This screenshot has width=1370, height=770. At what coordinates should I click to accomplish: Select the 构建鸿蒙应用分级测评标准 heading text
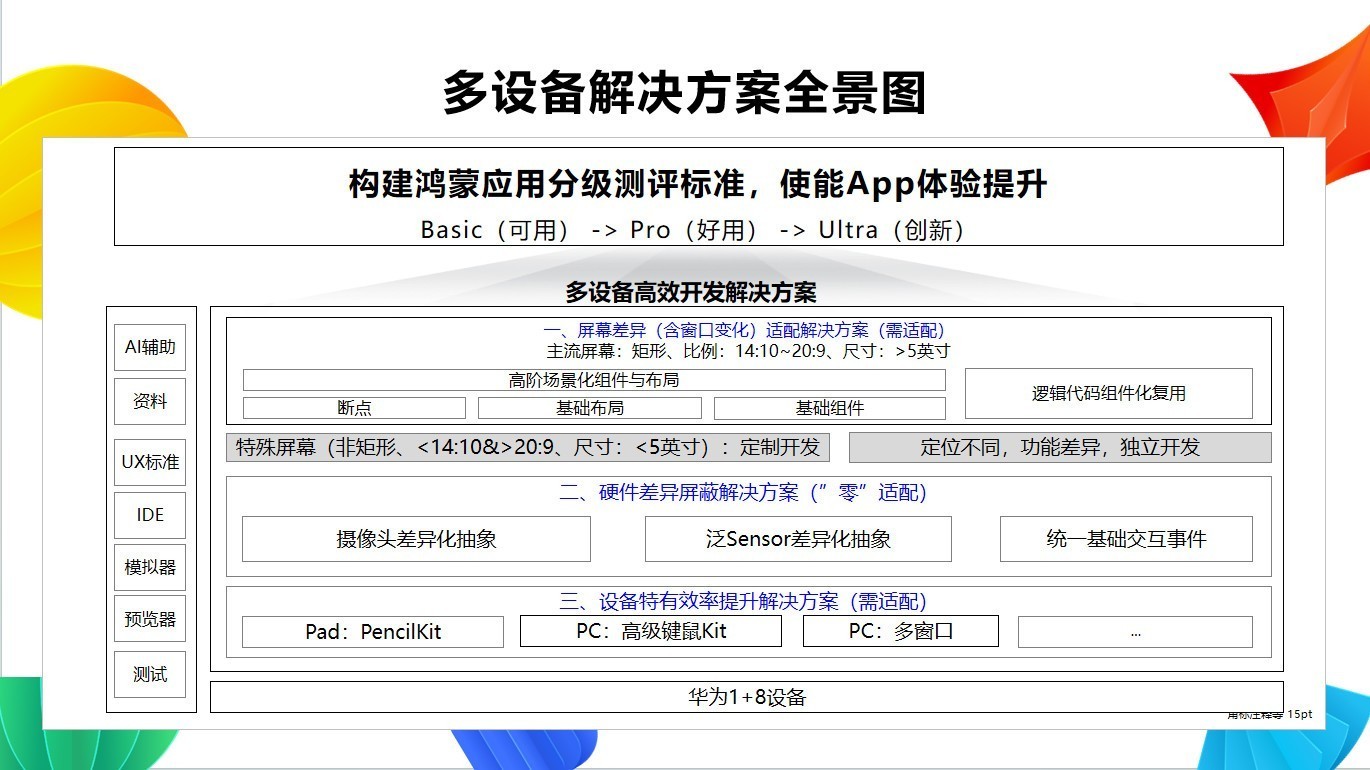(698, 184)
